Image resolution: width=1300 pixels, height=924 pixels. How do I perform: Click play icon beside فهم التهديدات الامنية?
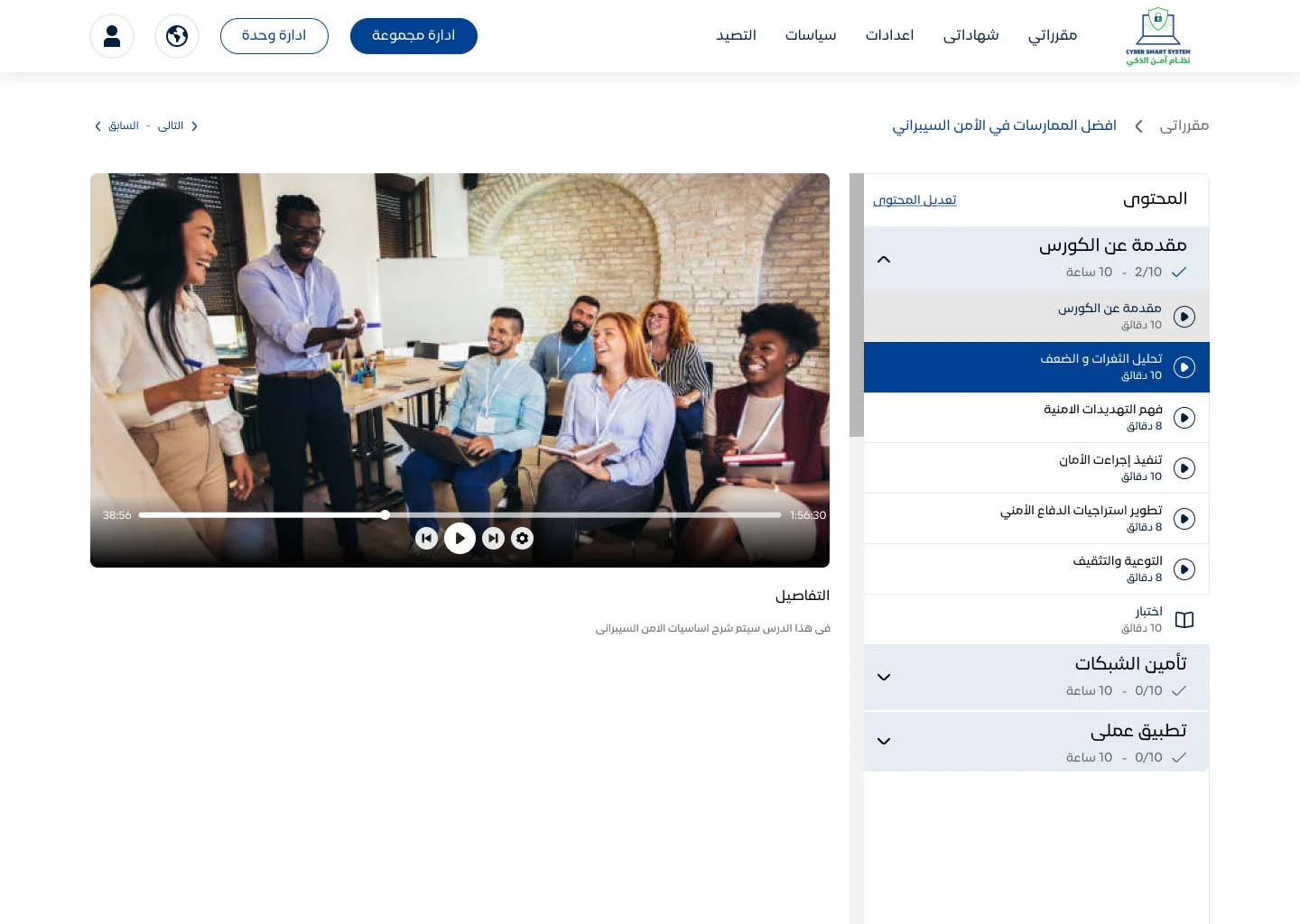(x=1184, y=418)
